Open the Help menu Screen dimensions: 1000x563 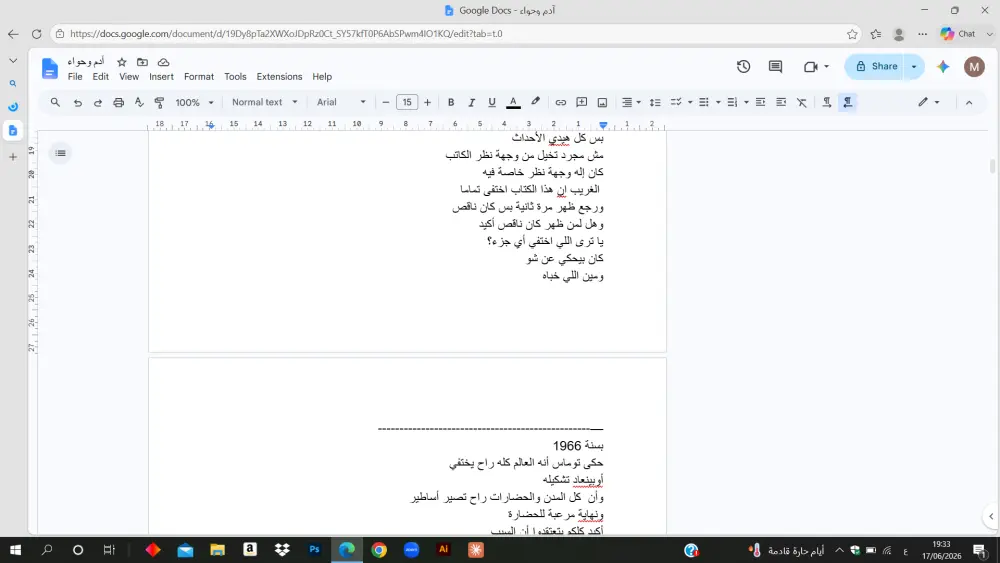(x=322, y=77)
